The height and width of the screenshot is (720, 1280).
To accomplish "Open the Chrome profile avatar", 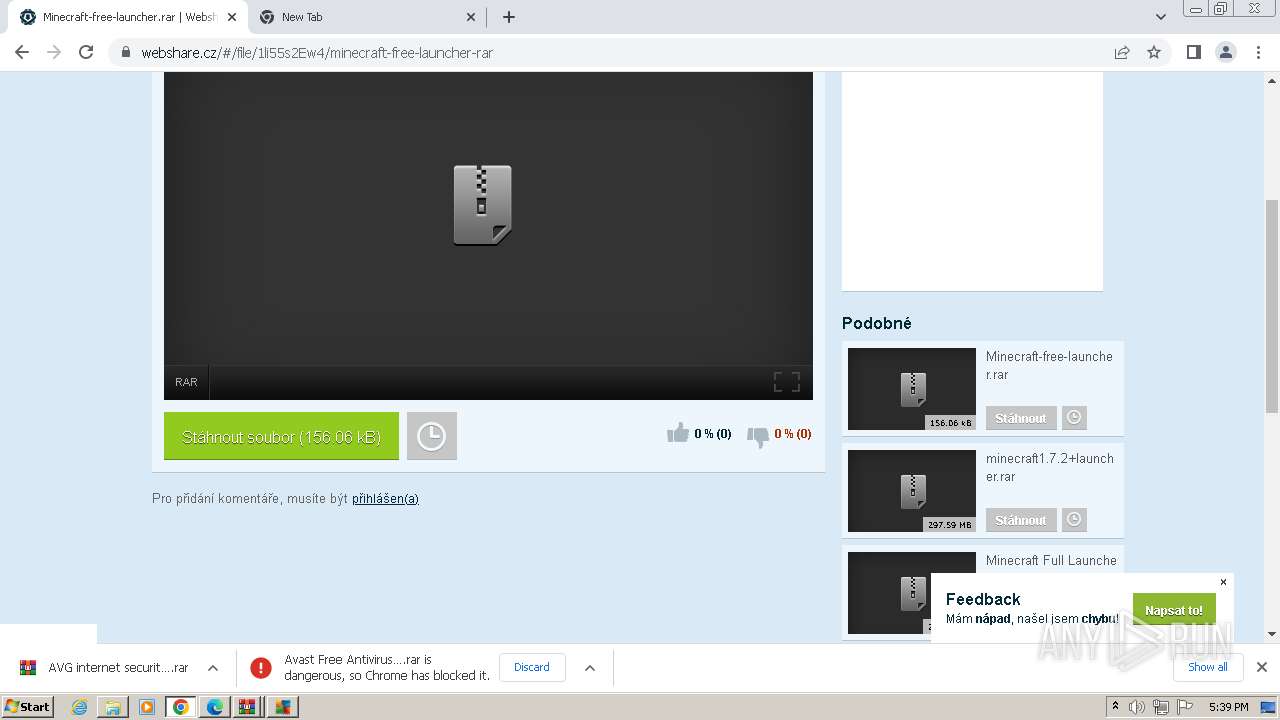I will coord(1225,52).
